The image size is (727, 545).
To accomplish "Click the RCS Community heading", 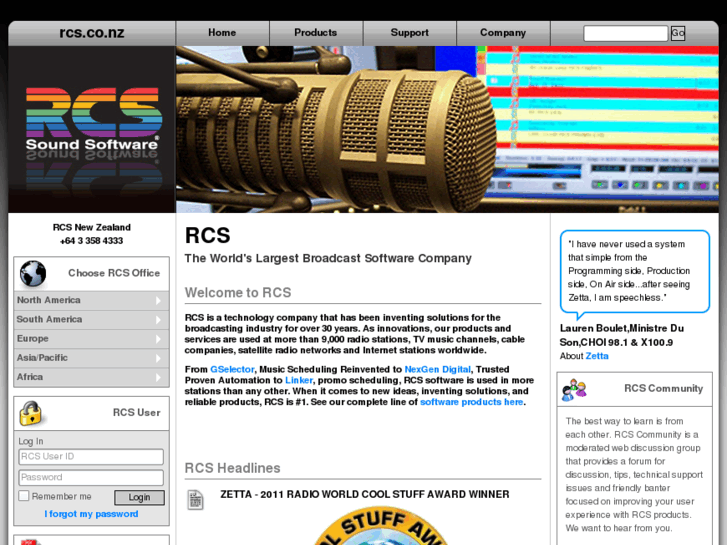I will pos(663,389).
